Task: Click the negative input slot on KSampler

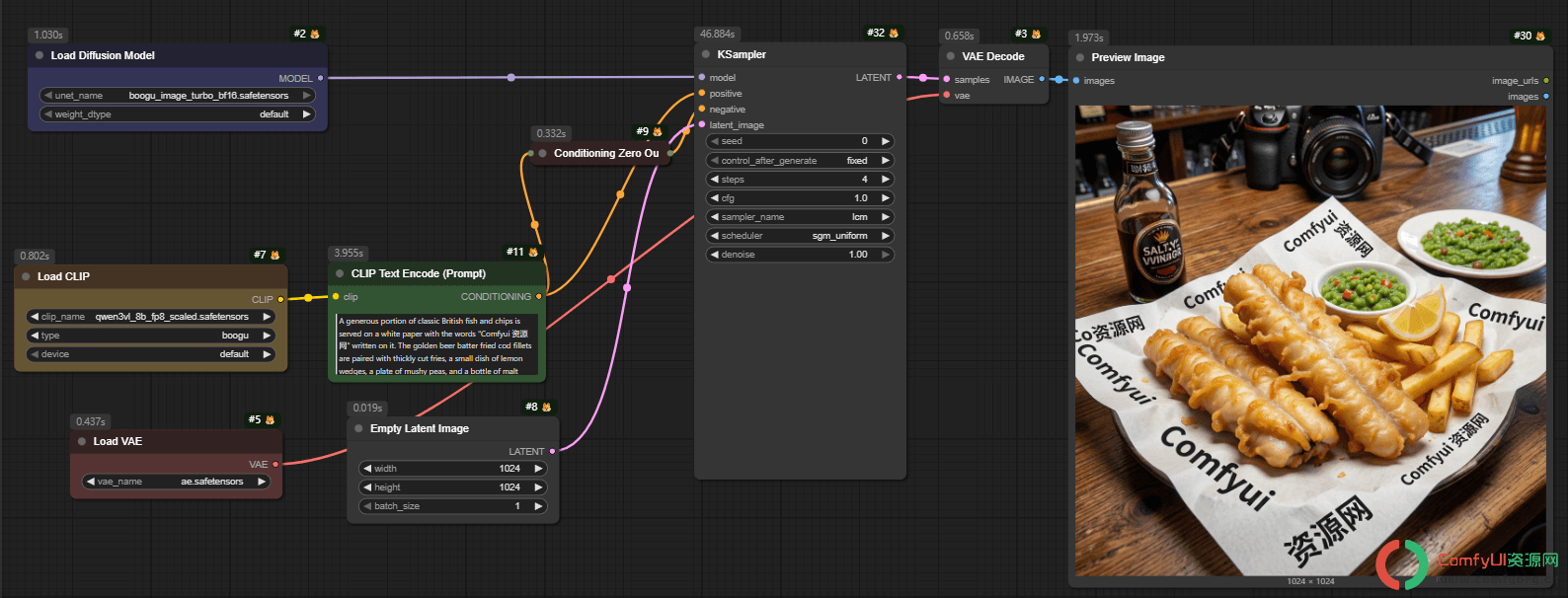Action: click(x=702, y=110)
